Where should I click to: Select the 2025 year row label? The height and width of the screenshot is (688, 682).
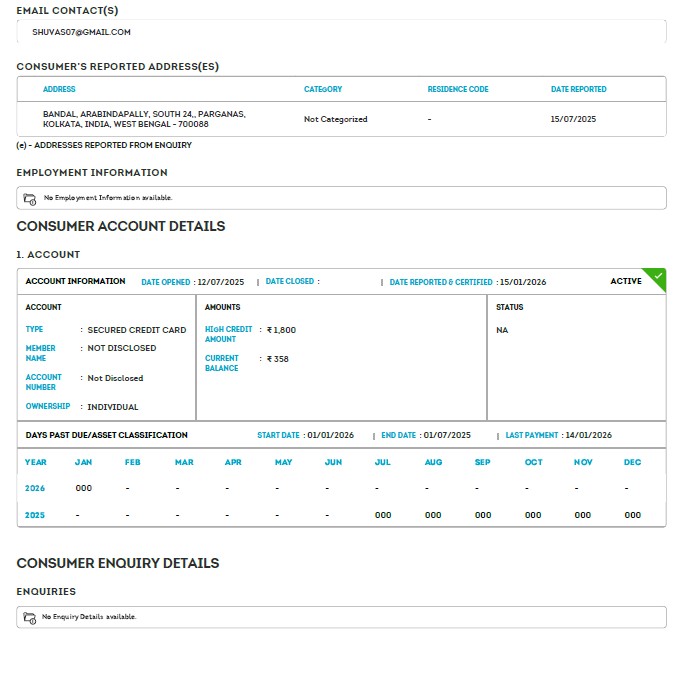click(x=36, y=515)
